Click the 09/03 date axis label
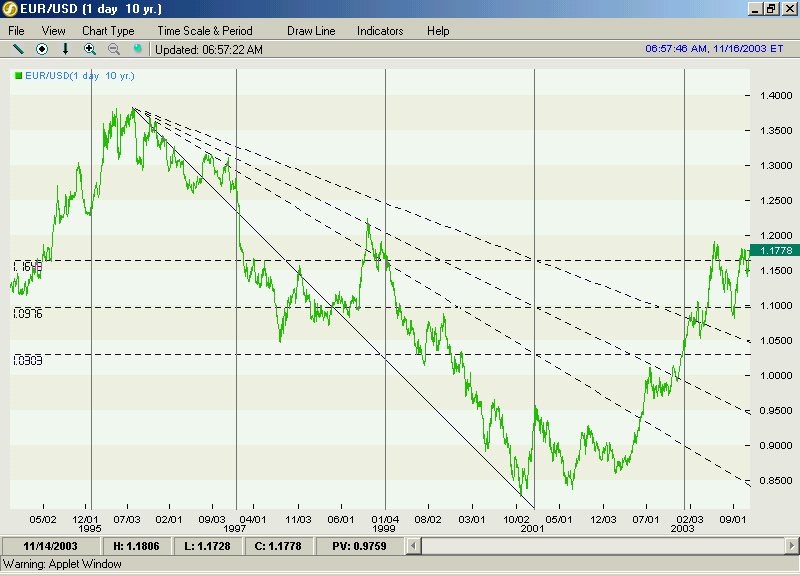The height and width of the screenshot is (576, 800). click(x=212, y=519)
